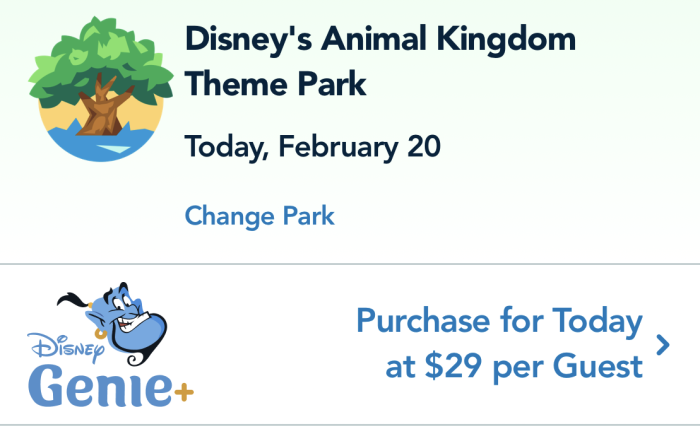Open the Change Park link
This screenshot has height=429, width=700.
[x=259, y=217]
